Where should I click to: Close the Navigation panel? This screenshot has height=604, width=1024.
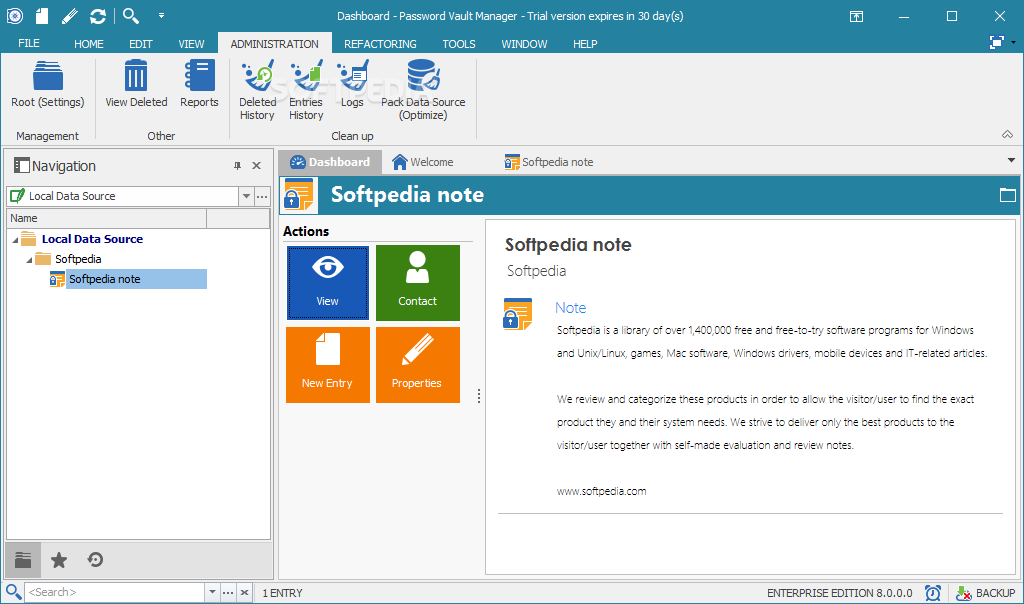(257, 166)
